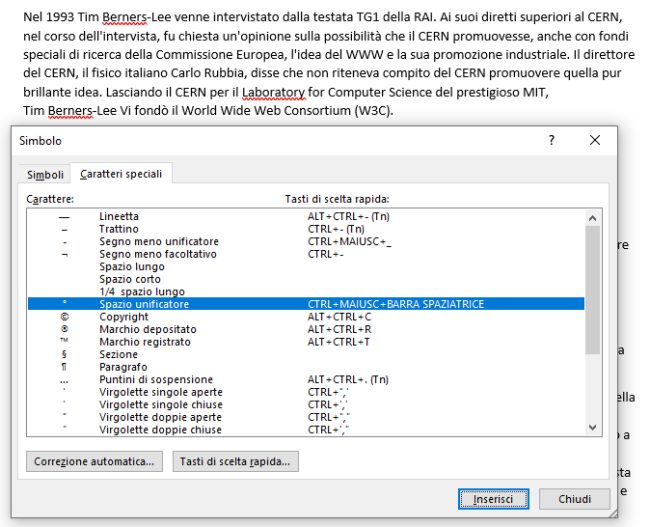Click the Inserisci button
This screenshot has height=527, width=650.
[493, 499]
